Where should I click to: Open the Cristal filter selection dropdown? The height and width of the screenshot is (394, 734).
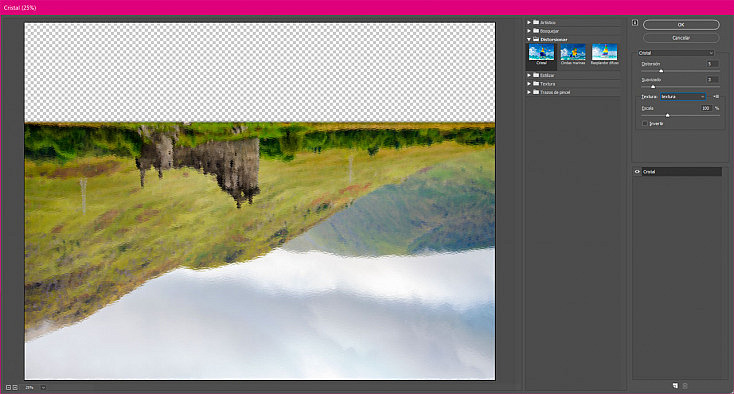coord(676,53)
